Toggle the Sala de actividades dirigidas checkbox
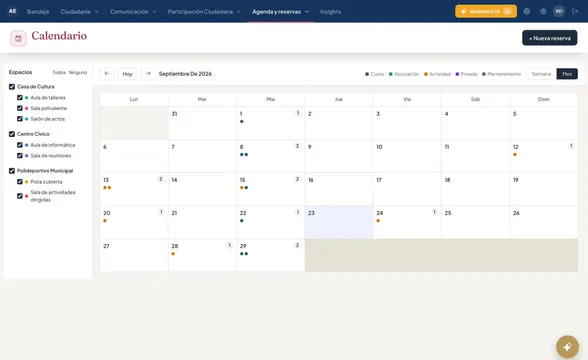This screenshot has width=588, height=360. [20, 196]
